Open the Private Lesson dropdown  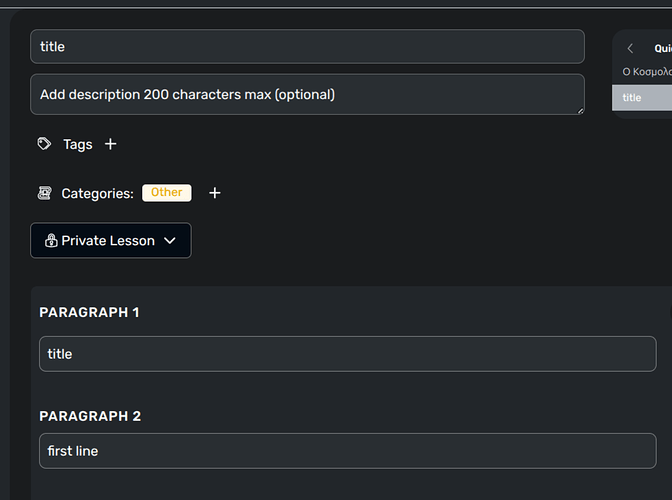tap(111, 240)
